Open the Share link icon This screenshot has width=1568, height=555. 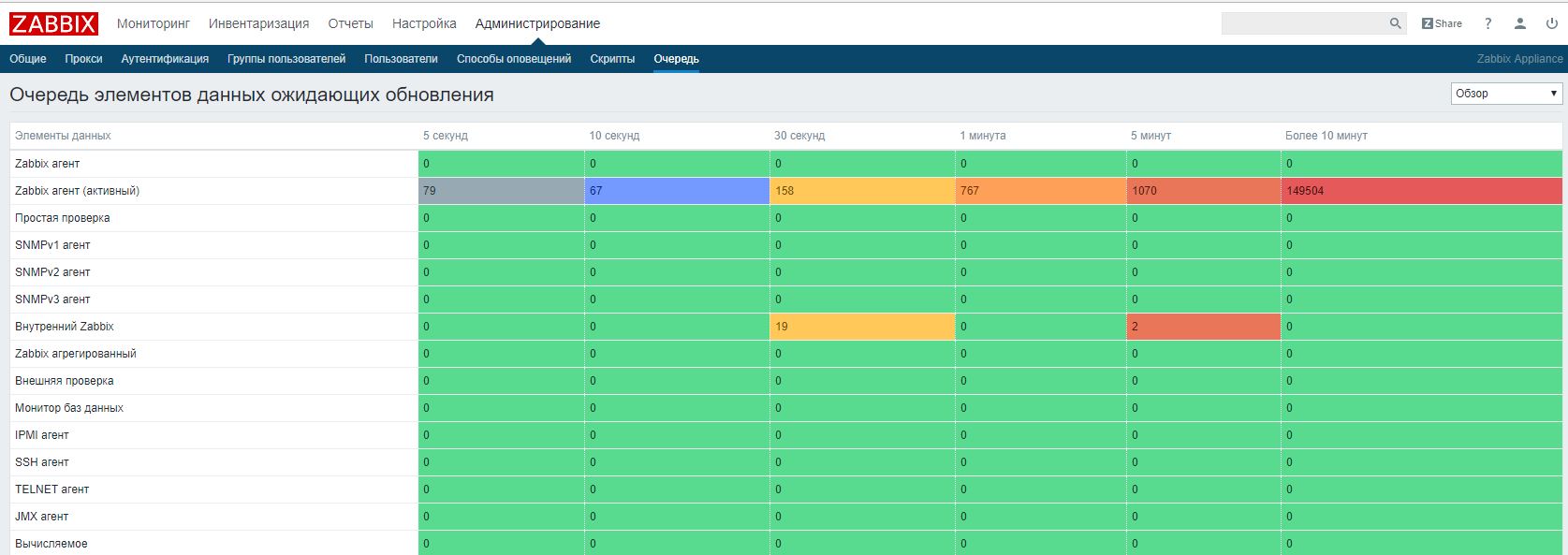[x=1442, y=23]
